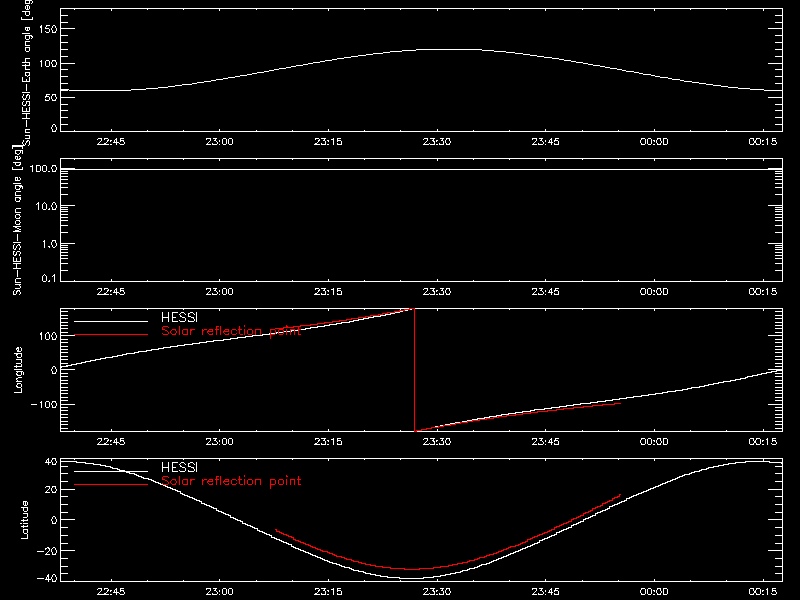Click the 10.0 tick on Moon angle axis
This screenshot has height=600, width=800.
pyautogui.click(x=46, y=206)
